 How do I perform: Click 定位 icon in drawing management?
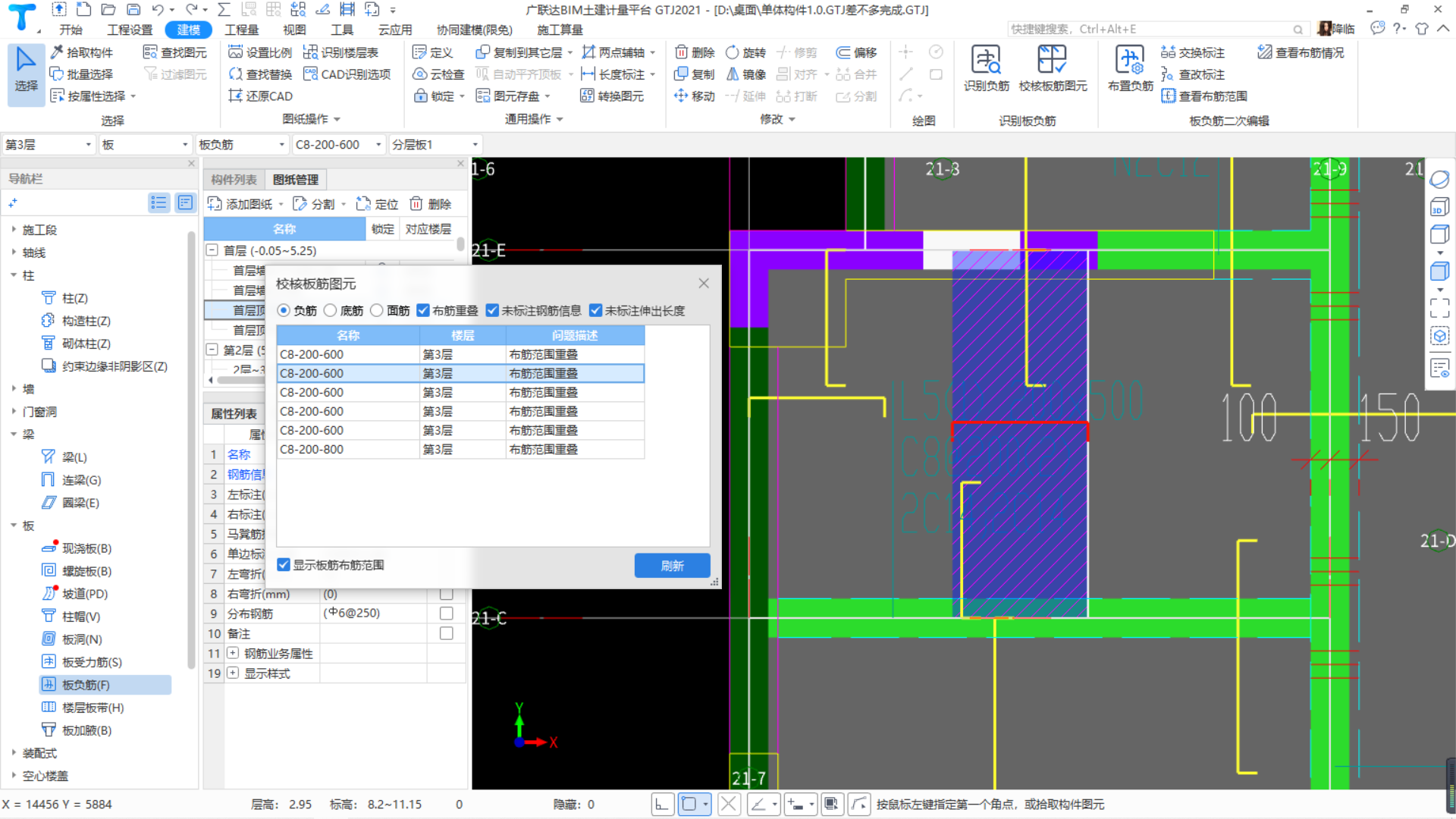(x=363, y=204)
